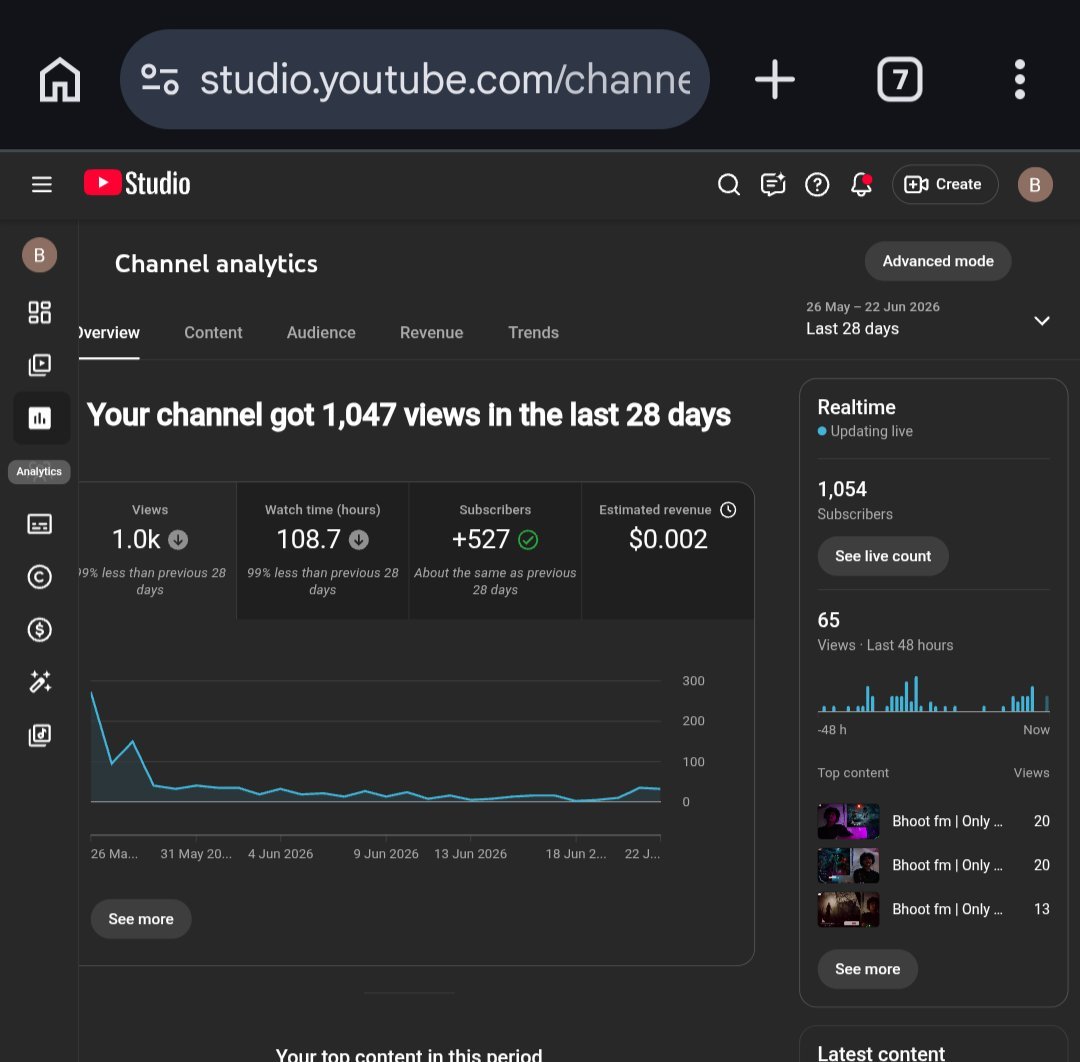Open the search icon in Studio header
1080x1062 pixels.
pyautogui.click(x=728, y=185)
